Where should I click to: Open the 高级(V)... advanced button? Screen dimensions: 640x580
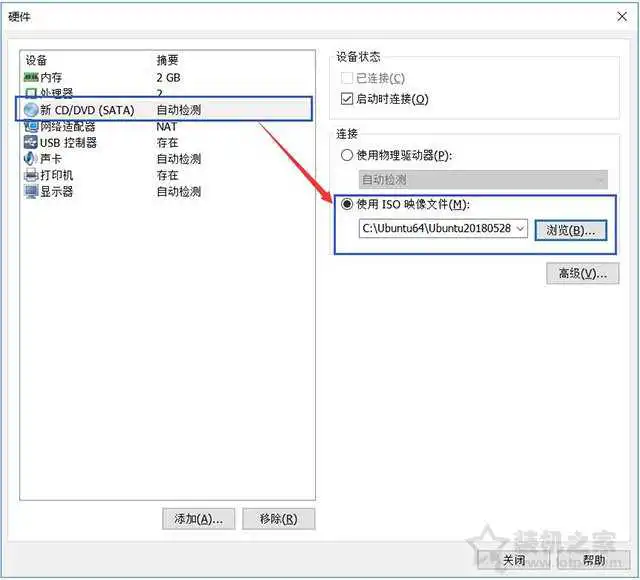click(583, 273)
